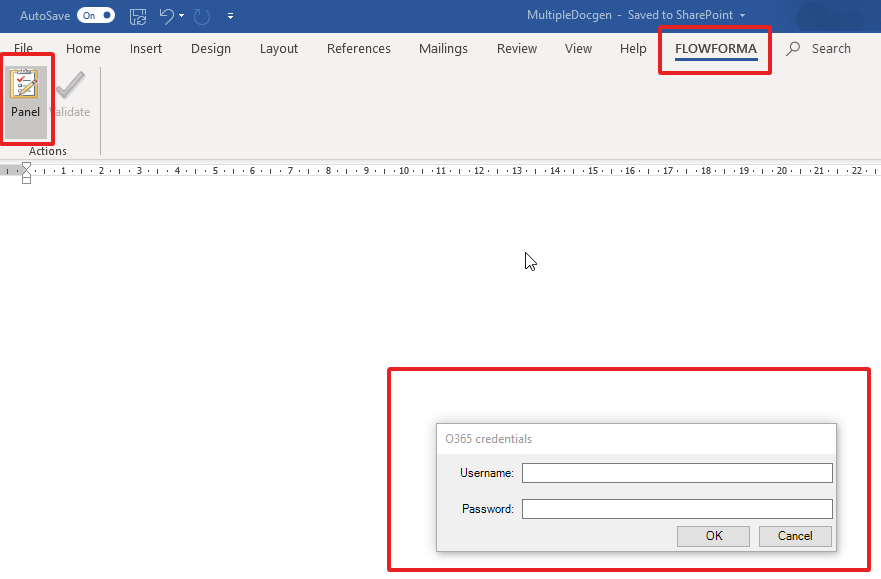The image size is (881, 579).
Task: Expand the Saved to SharePoint dropdown arrow
Action: pyautogui.click(x=742, y=16)
